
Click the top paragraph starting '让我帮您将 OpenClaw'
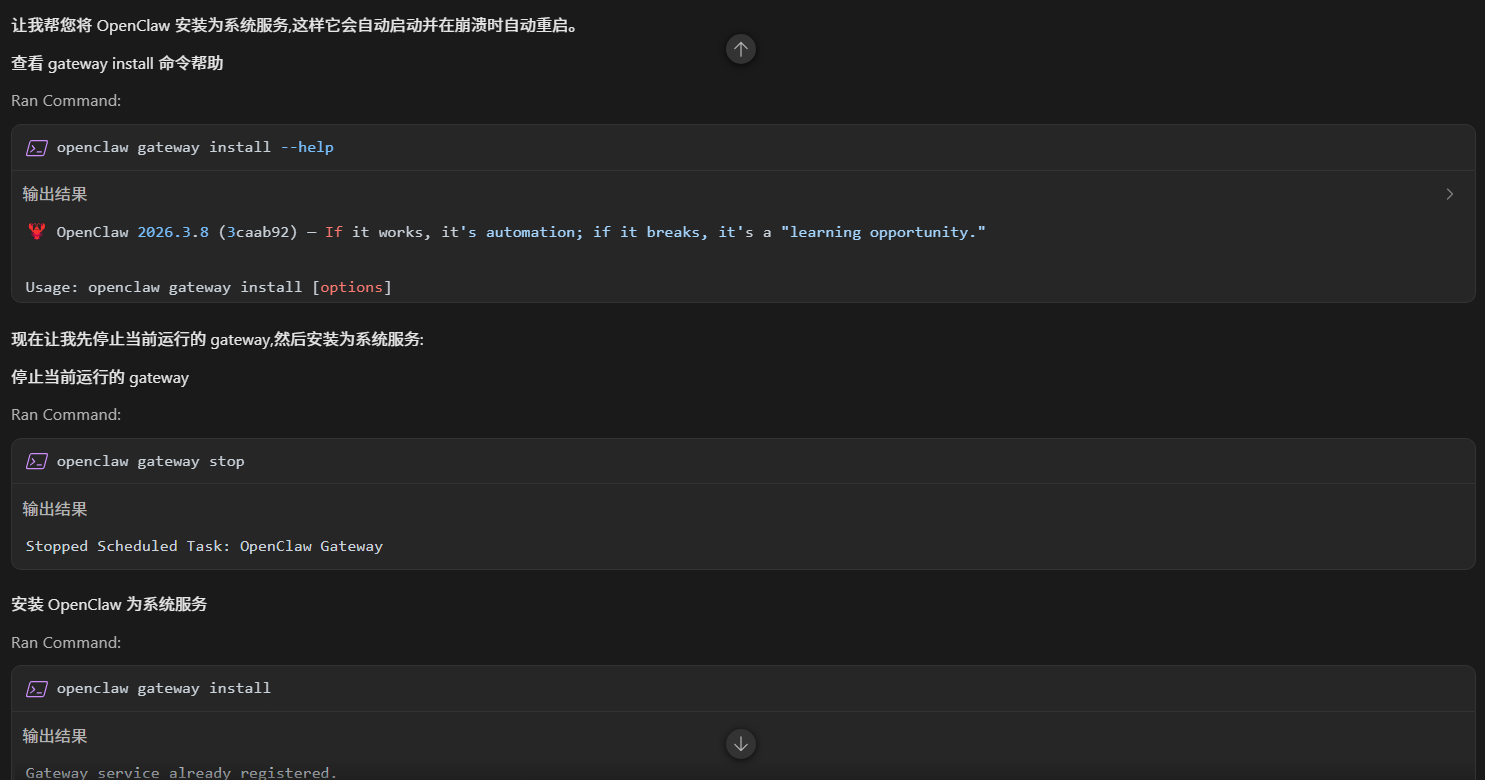tap(295, 25)
